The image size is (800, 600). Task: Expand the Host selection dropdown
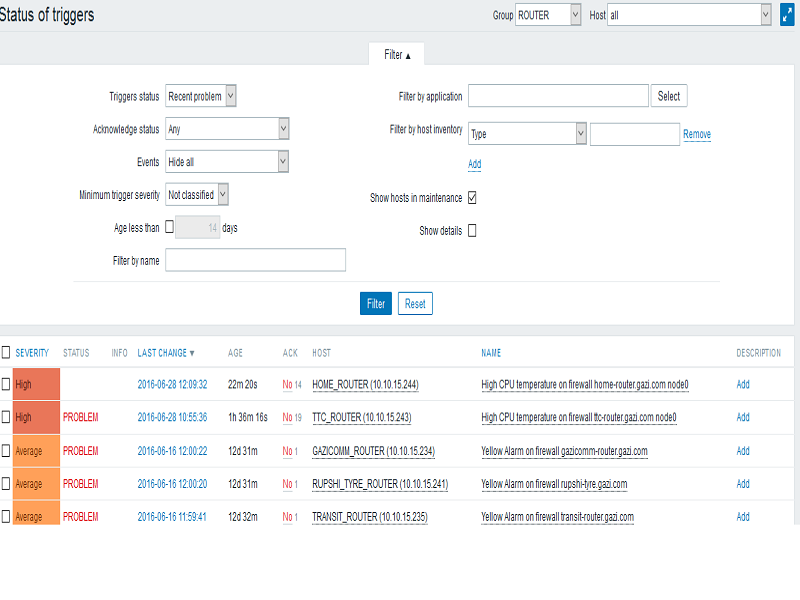[x=689, y=15]
